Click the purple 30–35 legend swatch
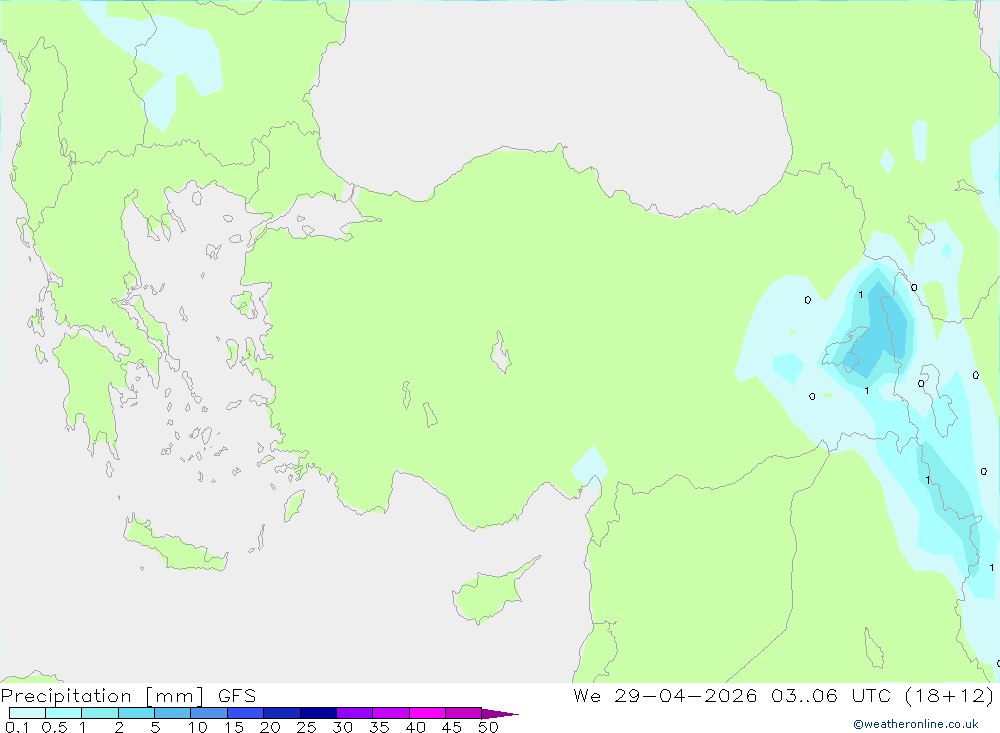1000x733 pixels. pos(354,713)
